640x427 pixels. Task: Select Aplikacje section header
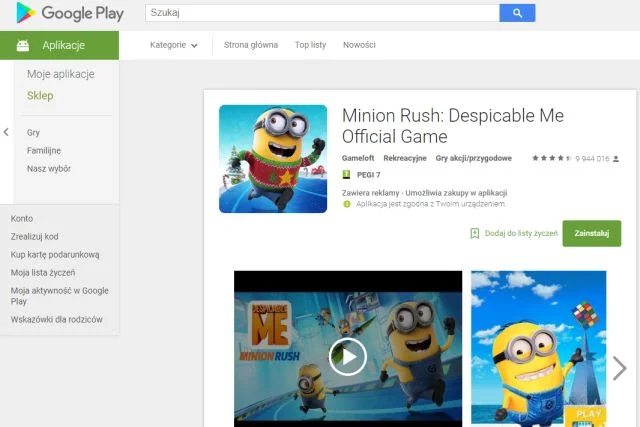tap(60, 45)
